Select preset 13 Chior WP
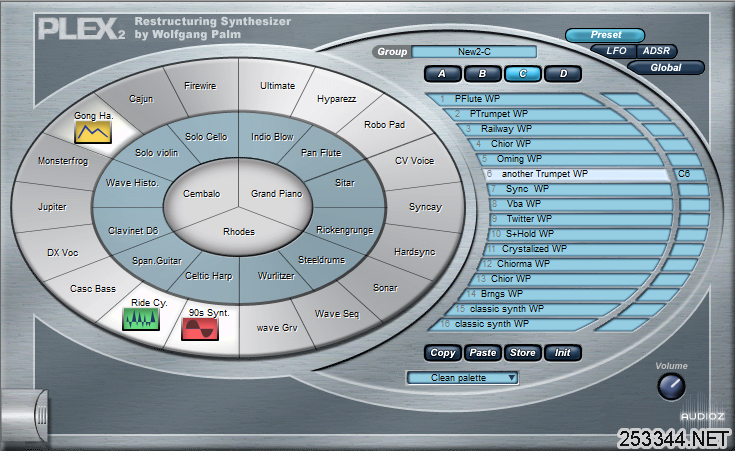735x451 pixels. [561, 279]
